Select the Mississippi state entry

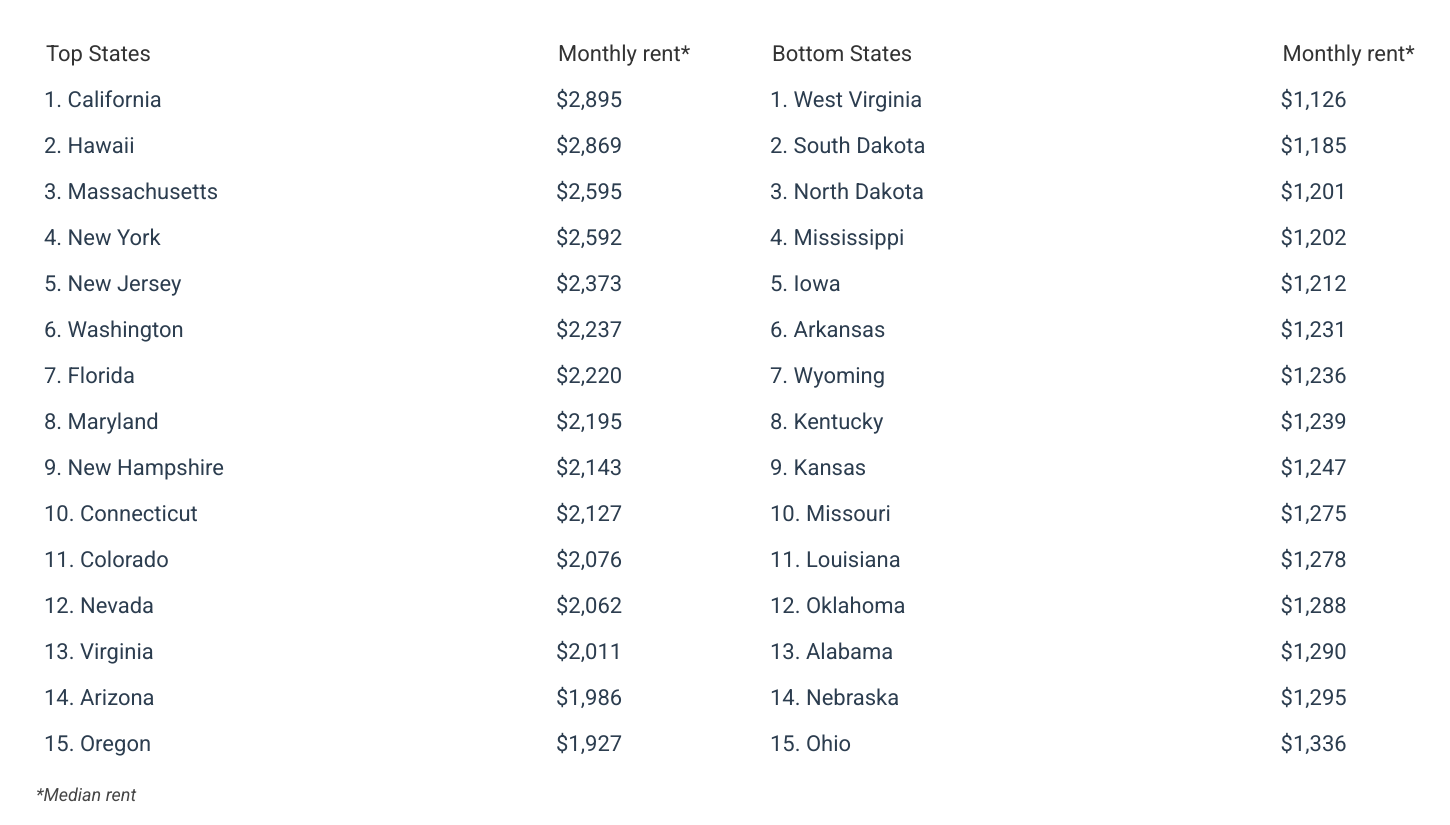coord(837,238)
